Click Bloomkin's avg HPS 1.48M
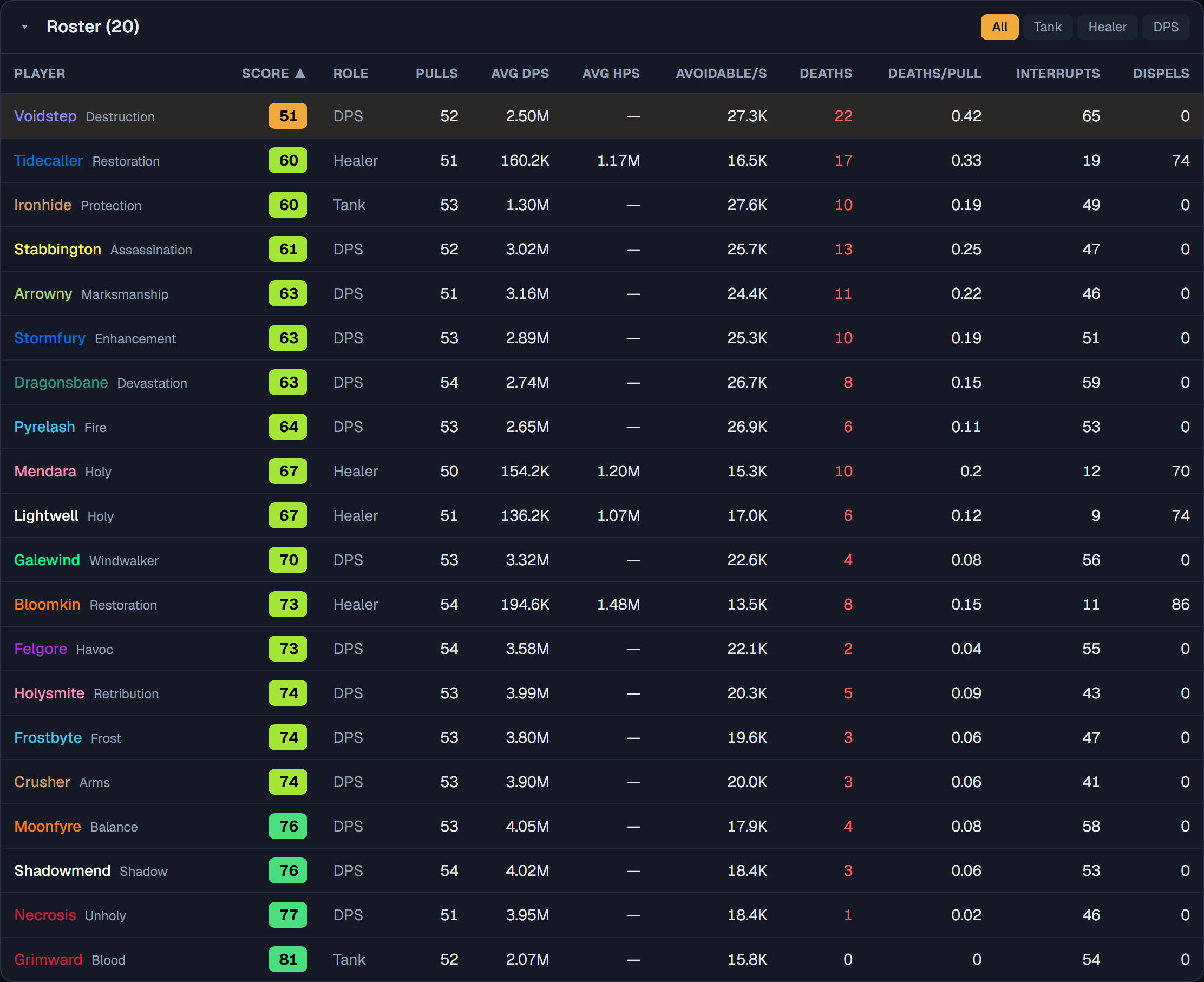 618,605
